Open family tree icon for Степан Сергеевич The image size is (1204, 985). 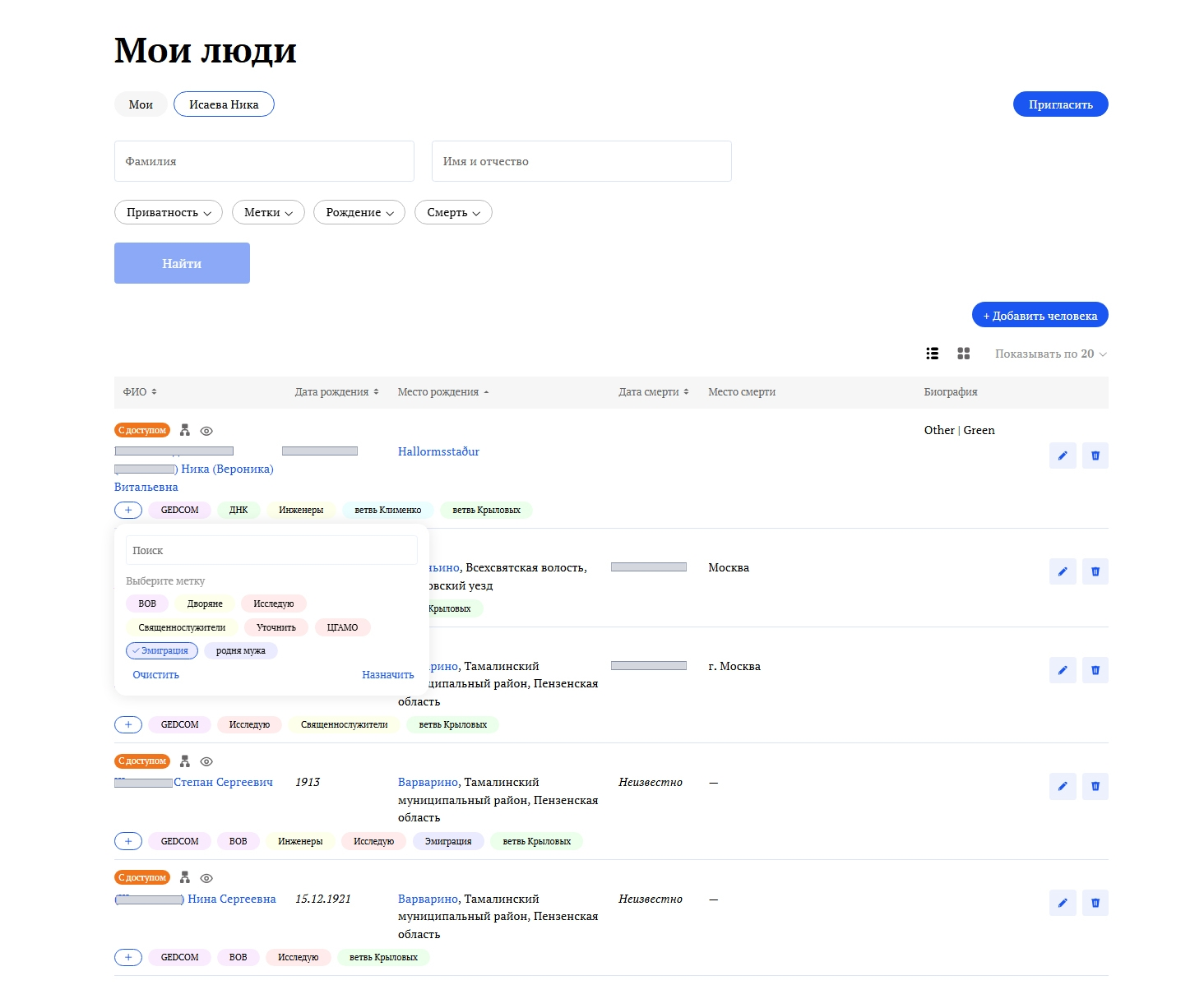(x=185, y=761)
